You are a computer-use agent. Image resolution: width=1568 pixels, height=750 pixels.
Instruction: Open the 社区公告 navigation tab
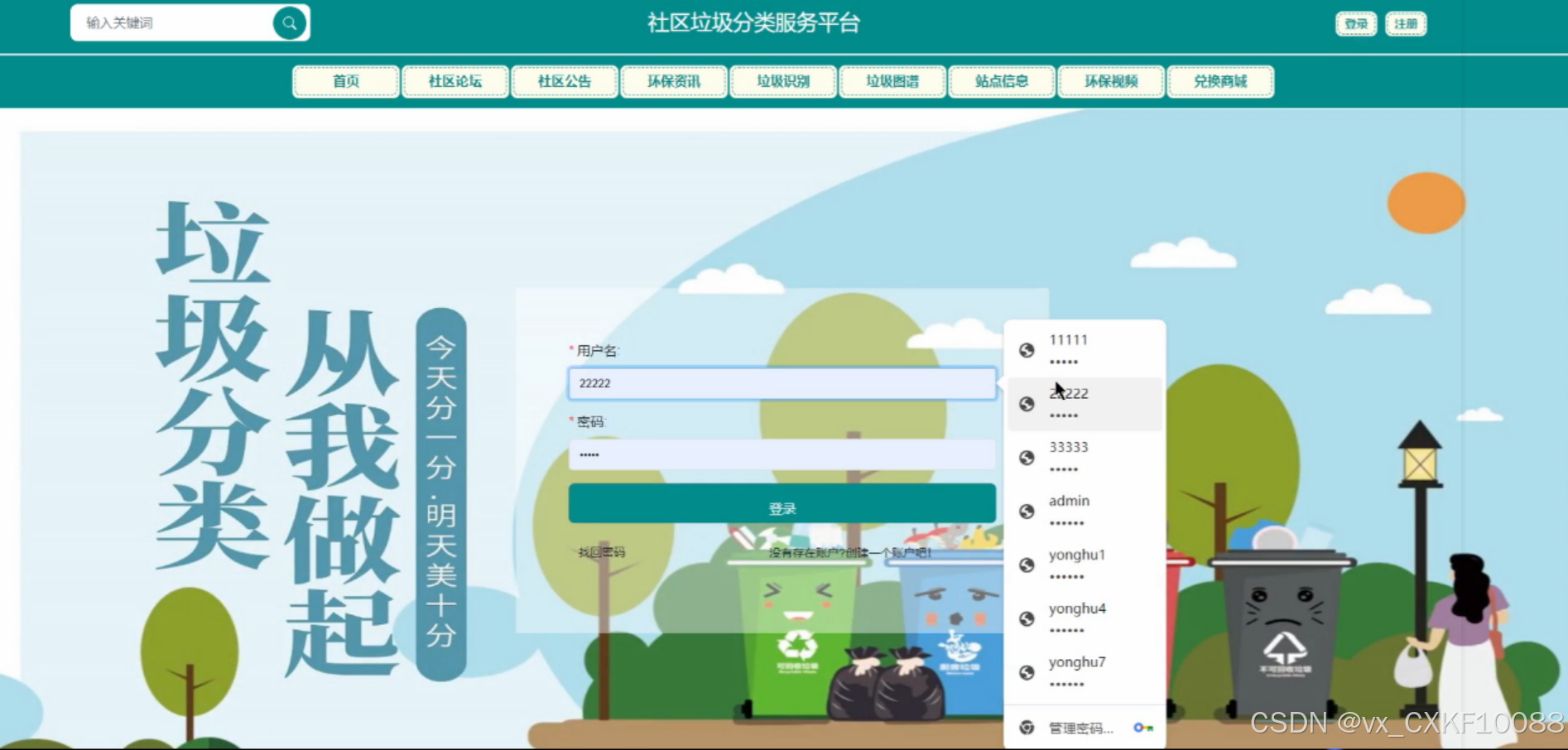(565, 81)
